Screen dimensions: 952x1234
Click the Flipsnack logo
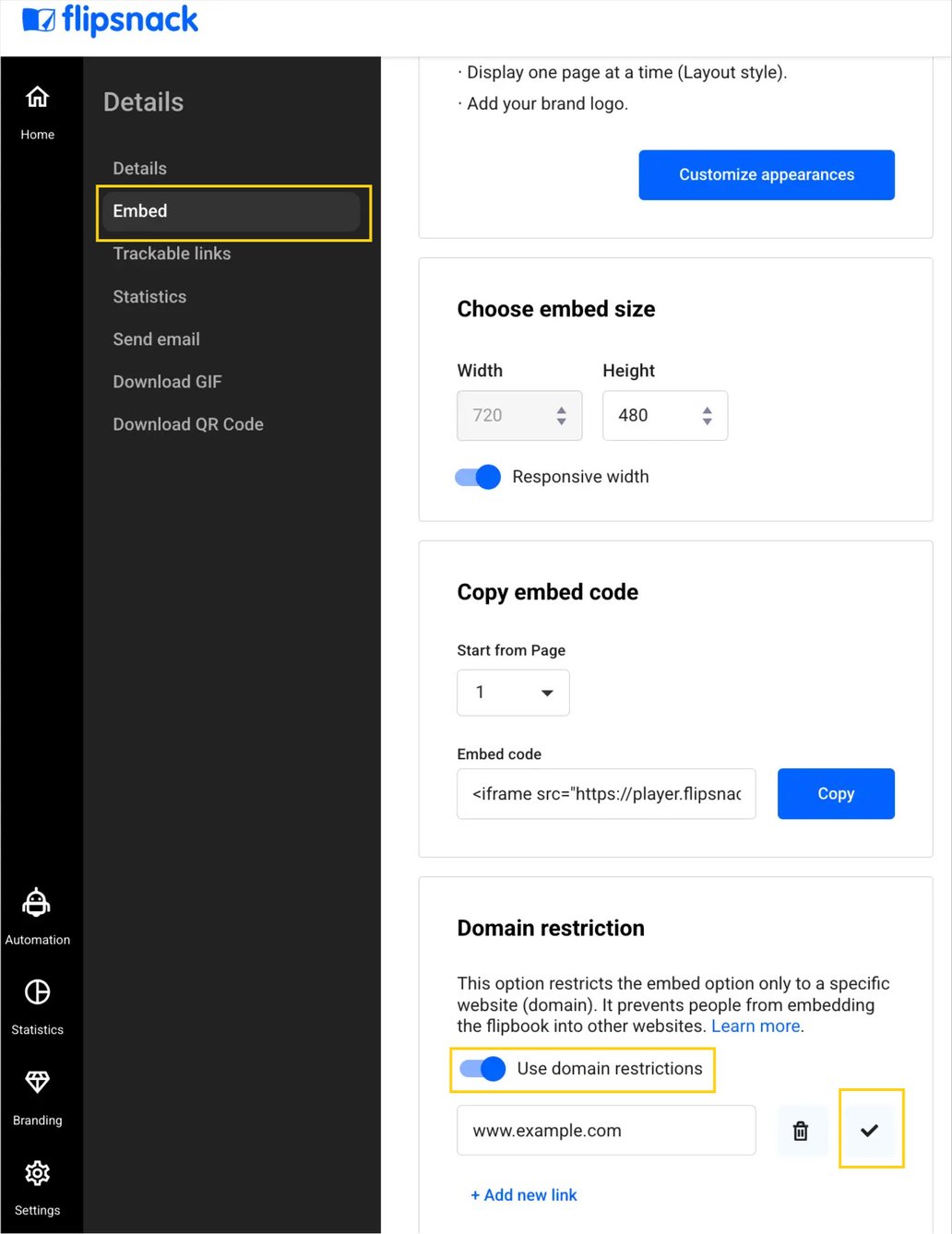tap(109, 20)
